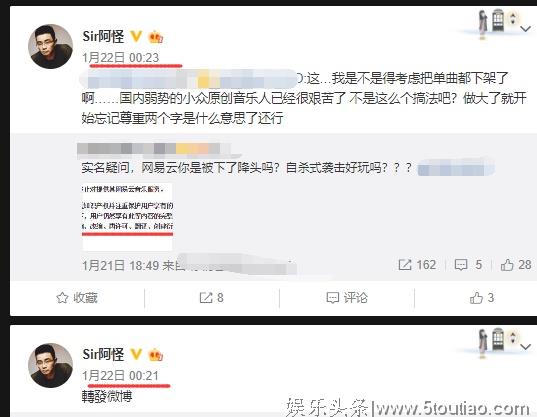537x417 pixels.
Task: Open the 1月22日 00:23 timestamp link
Action: [x=121, y=58]
